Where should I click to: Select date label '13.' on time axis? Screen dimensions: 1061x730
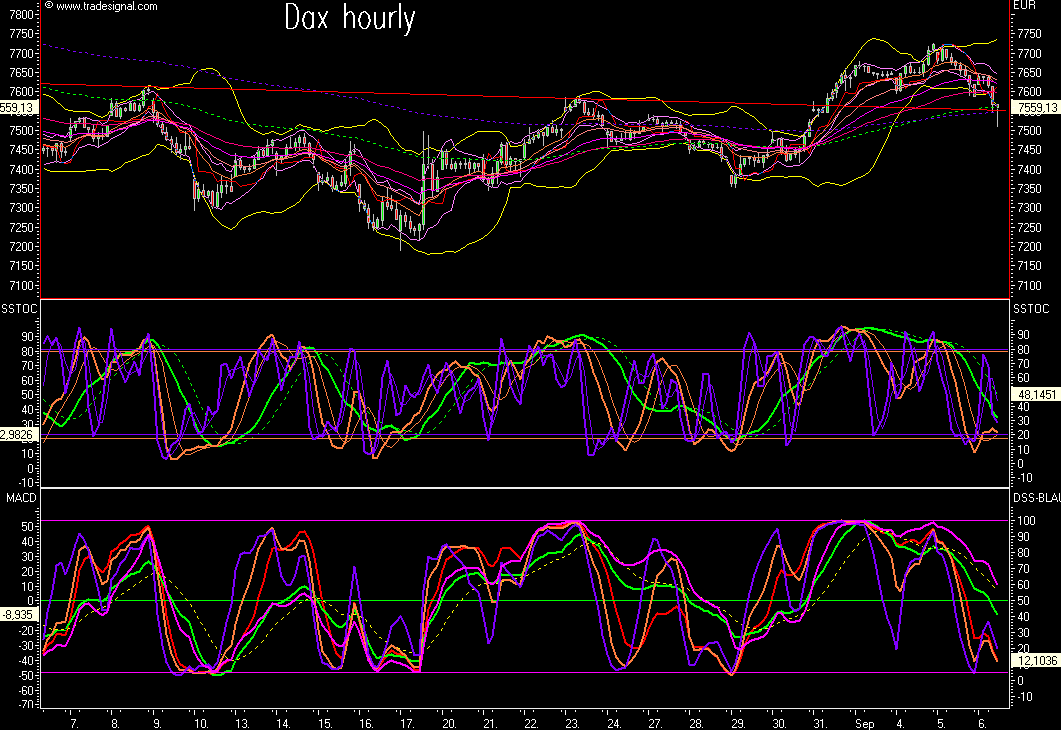coord(242,724)
